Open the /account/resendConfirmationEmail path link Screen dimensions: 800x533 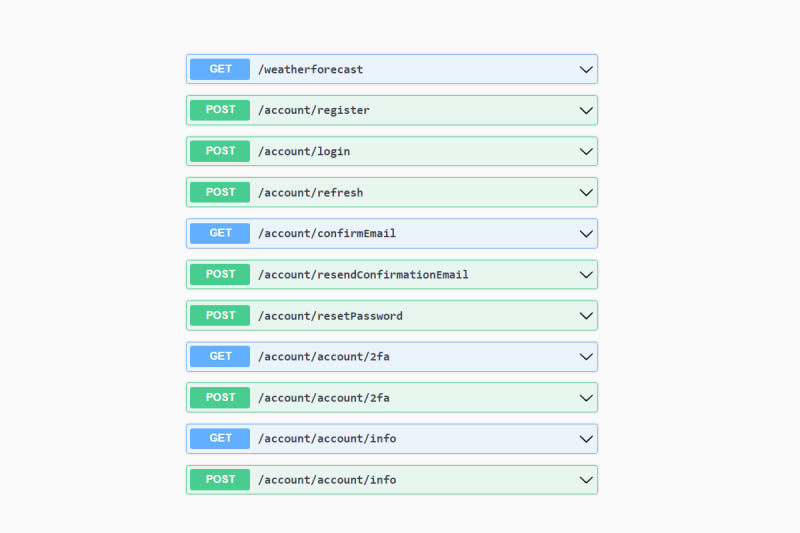click(363, 274)
